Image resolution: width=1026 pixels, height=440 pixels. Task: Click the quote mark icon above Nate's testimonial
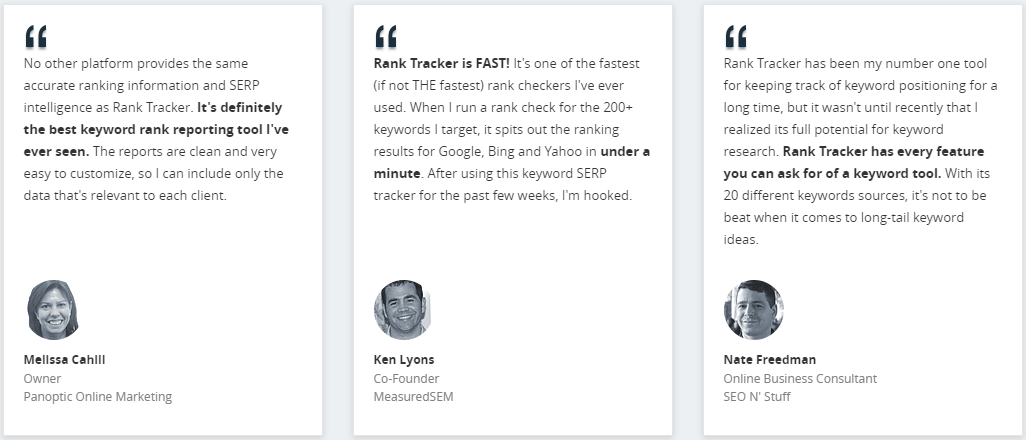click(x=736, y=37)
